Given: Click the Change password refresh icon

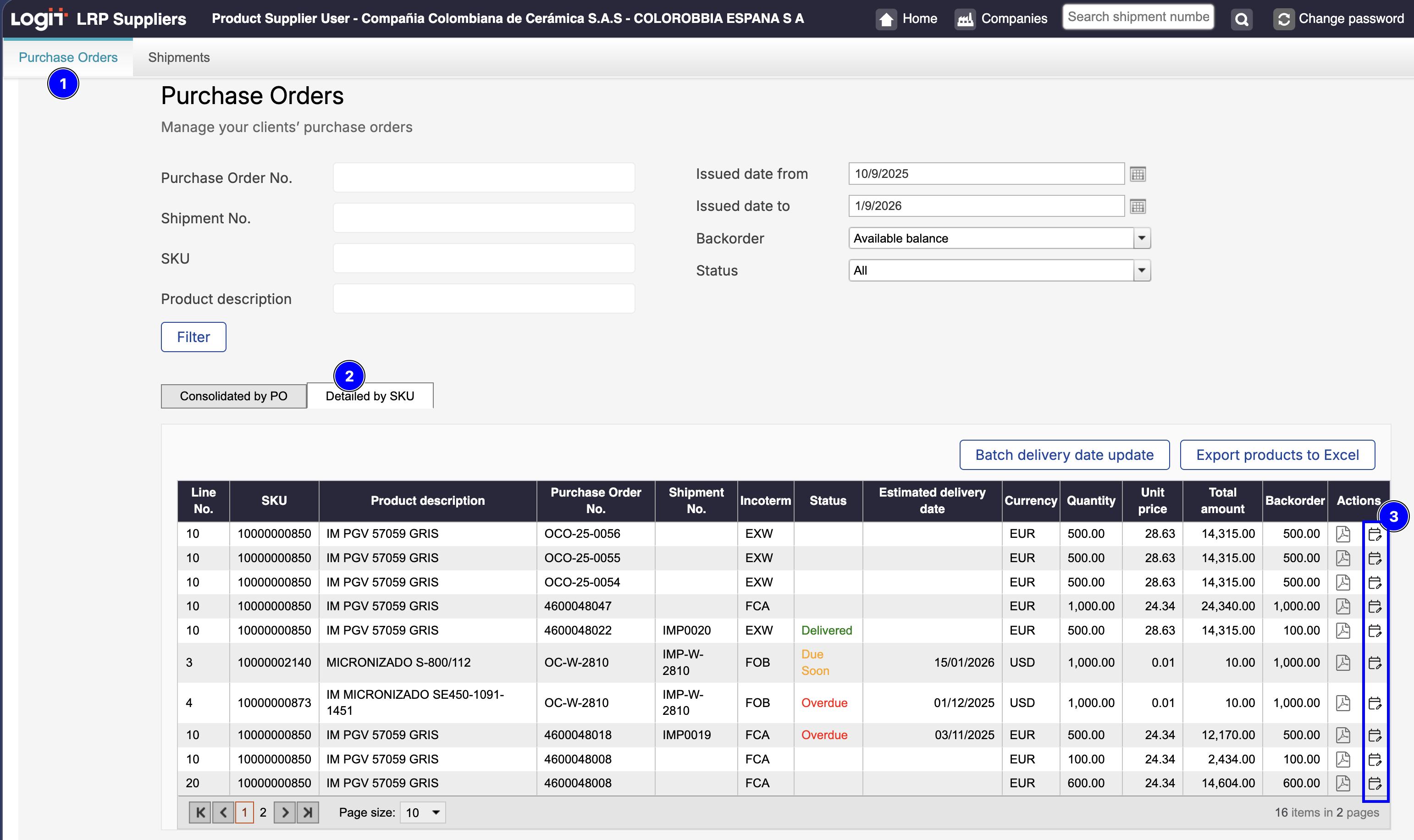Looking at the screenshot, I should [x=1283, y=19].
